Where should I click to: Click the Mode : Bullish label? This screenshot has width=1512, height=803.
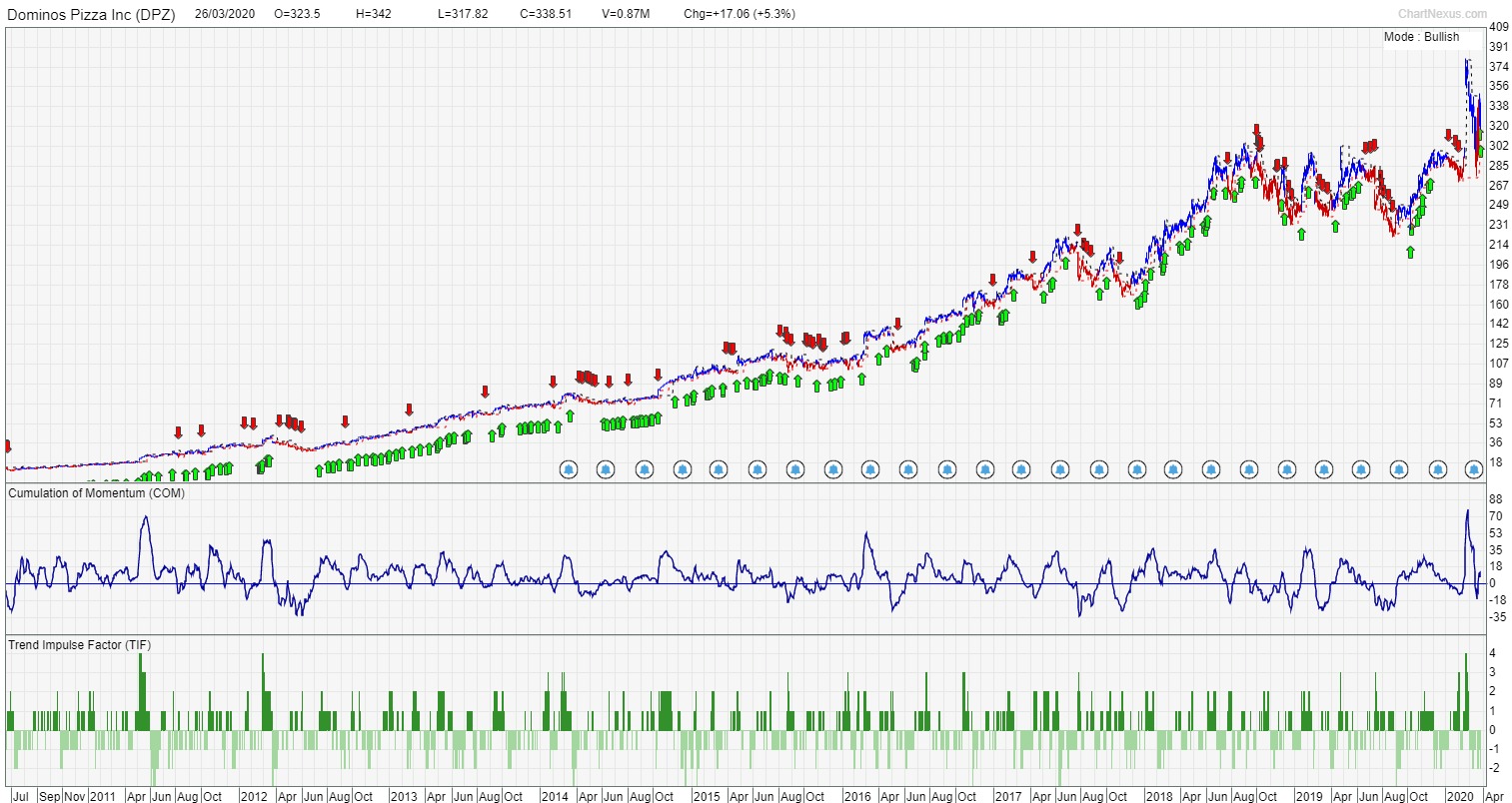[x=1421, y=37]
